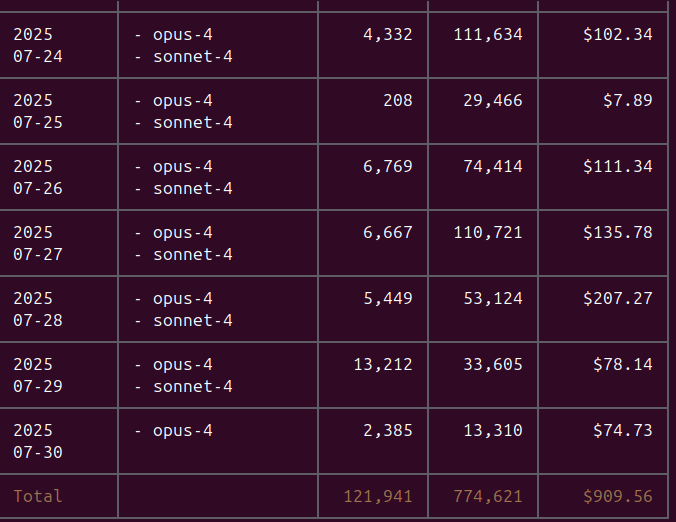Select the 6,769 token count
Image resolution: width=676 pixels, height=522 pixels.
[x=388, y=167]
